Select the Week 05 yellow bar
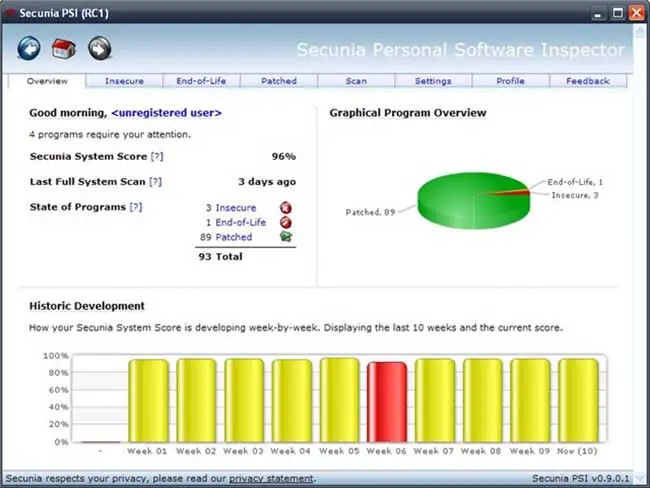 click(340, 400)
